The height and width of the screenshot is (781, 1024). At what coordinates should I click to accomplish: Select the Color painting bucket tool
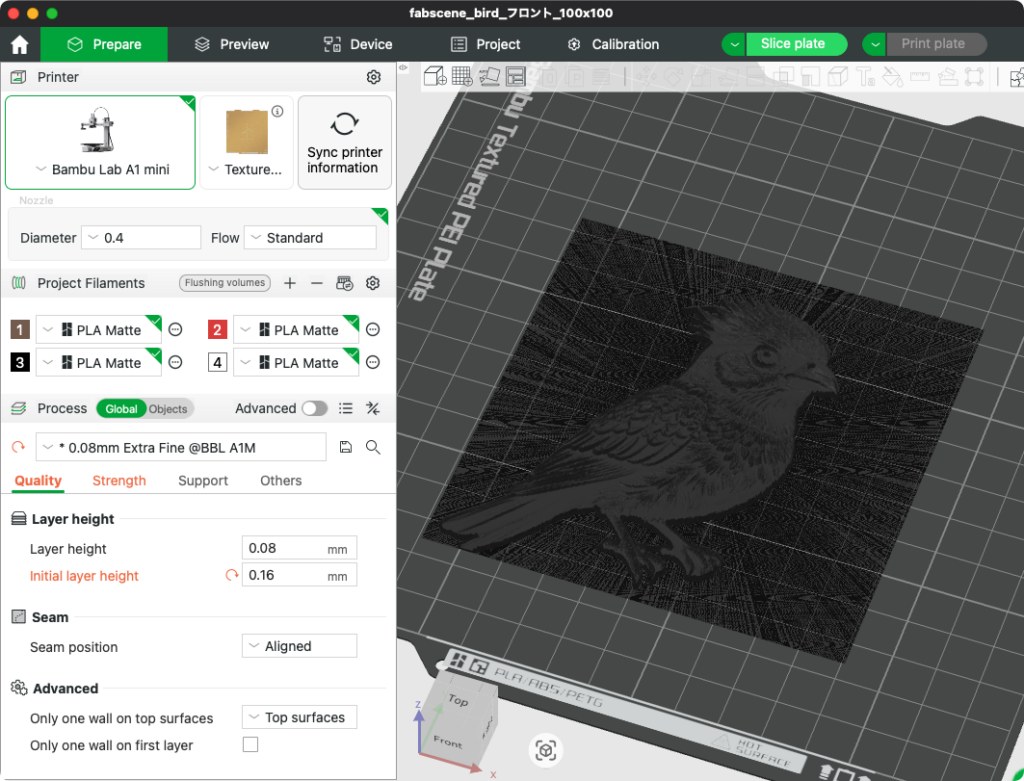pyautogui.click(x=892, y=77)
